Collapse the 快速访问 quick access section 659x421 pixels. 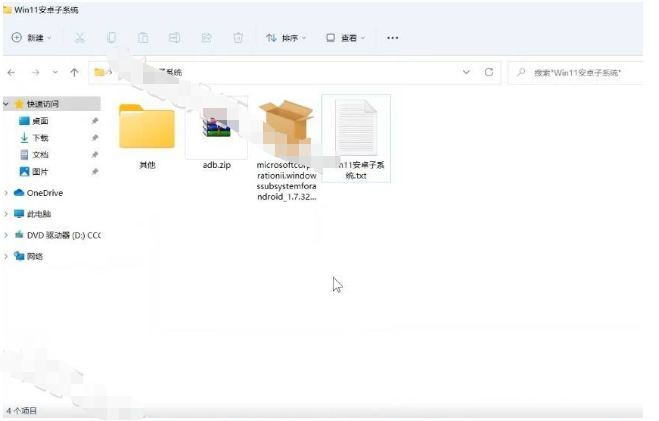7,104
